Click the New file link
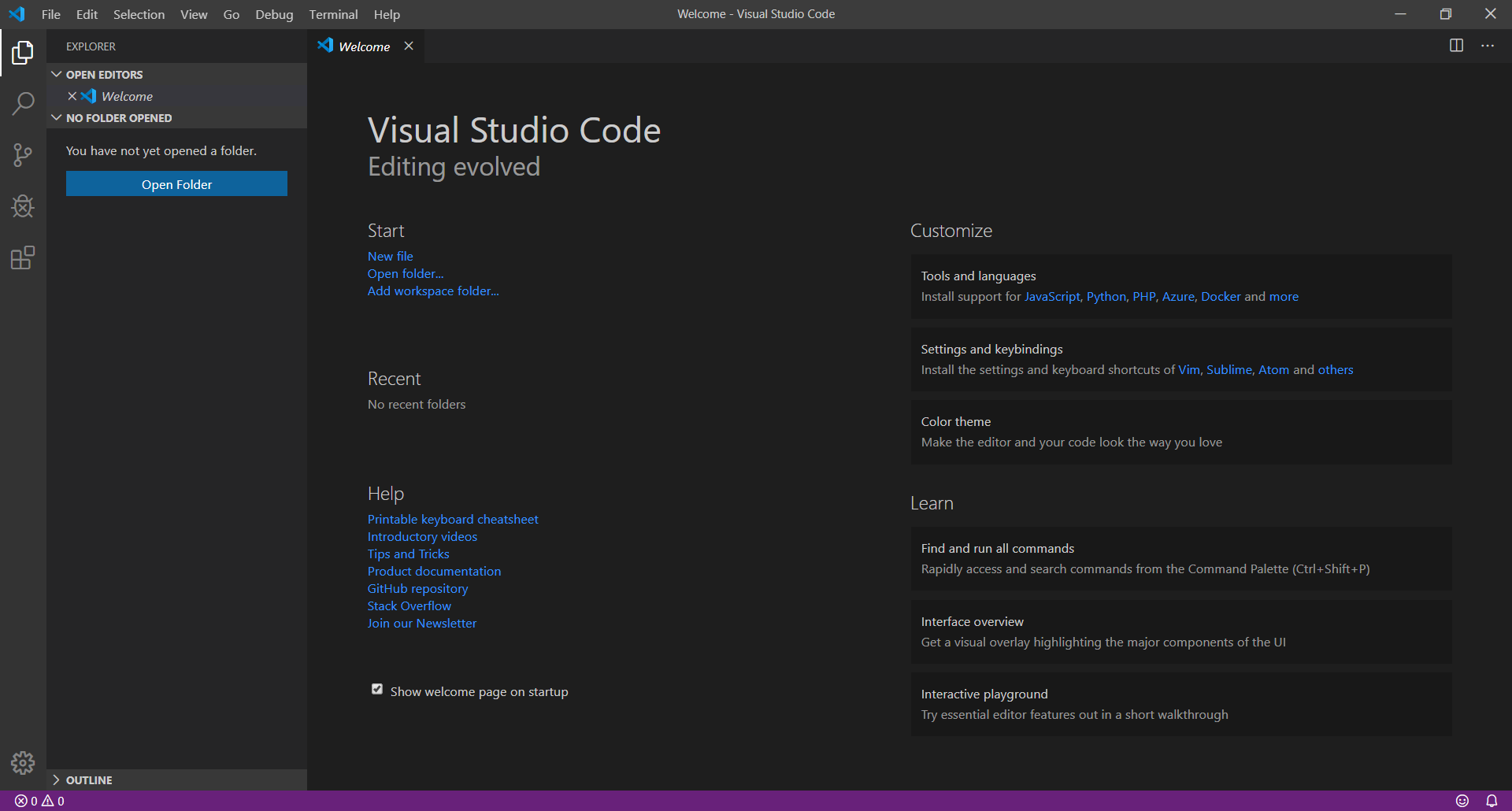The width and height of the screenshot is (1512, 811). tap(390, 256)
